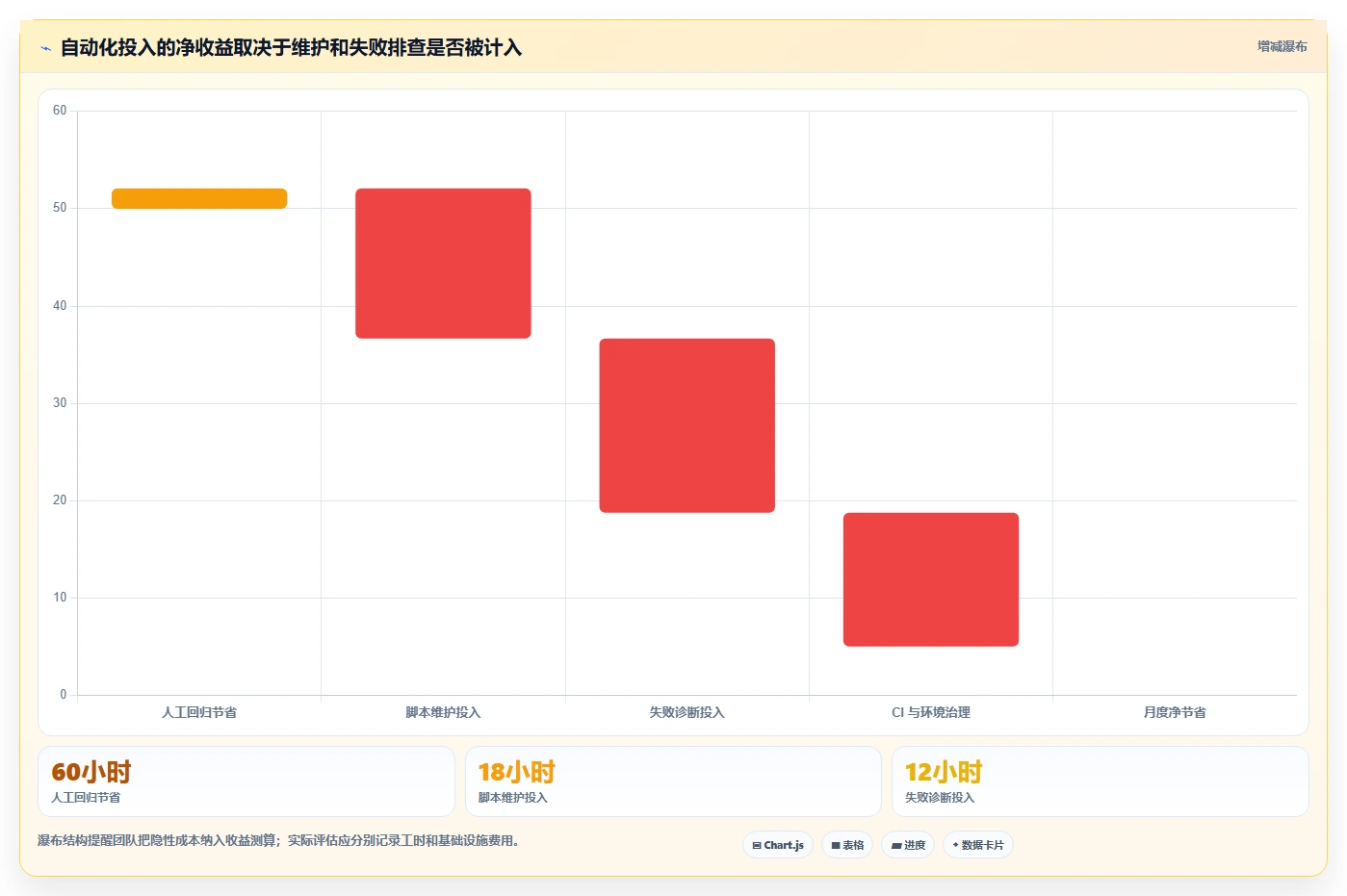Click the CI 与环境治理 axis label
1347x896 pixels.
click(931, 712)
